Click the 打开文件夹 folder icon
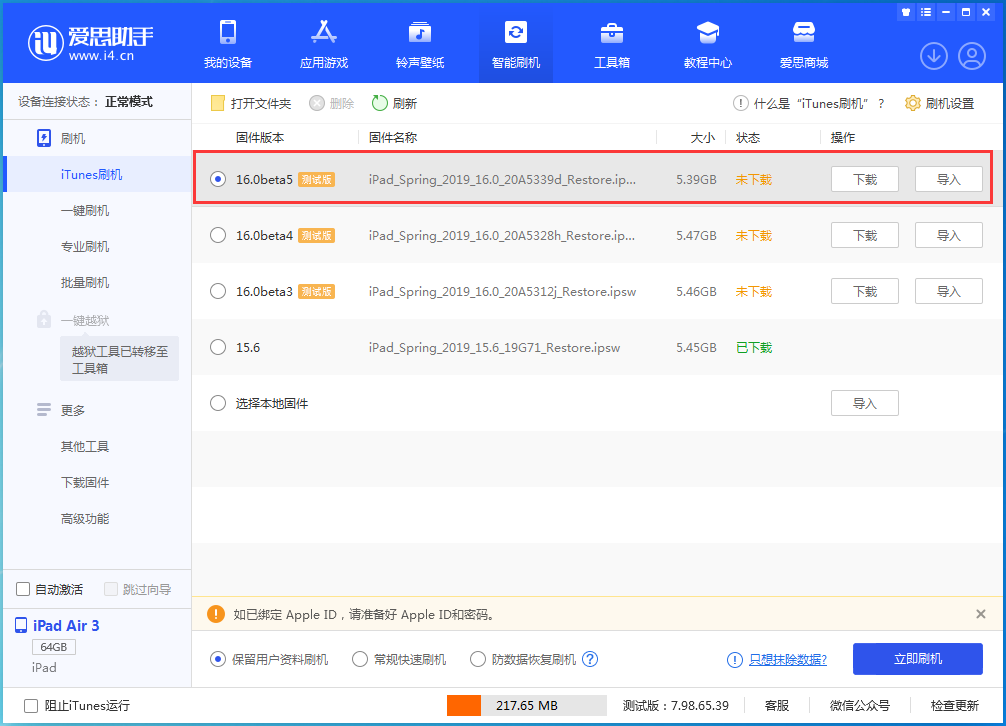The width and height of the screenshot is (1006, 726). tap(217, 103)
